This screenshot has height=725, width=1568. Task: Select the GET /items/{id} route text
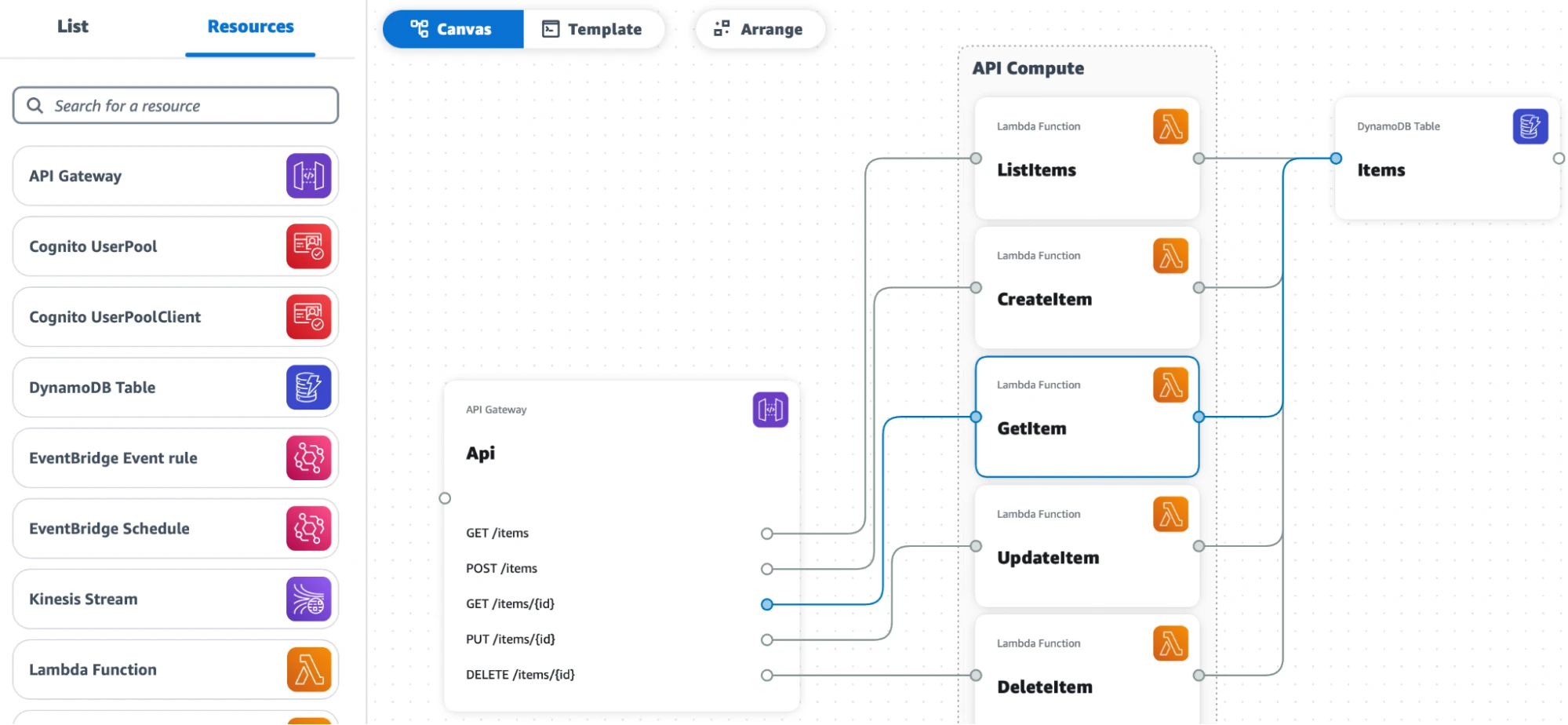(510, 604)
